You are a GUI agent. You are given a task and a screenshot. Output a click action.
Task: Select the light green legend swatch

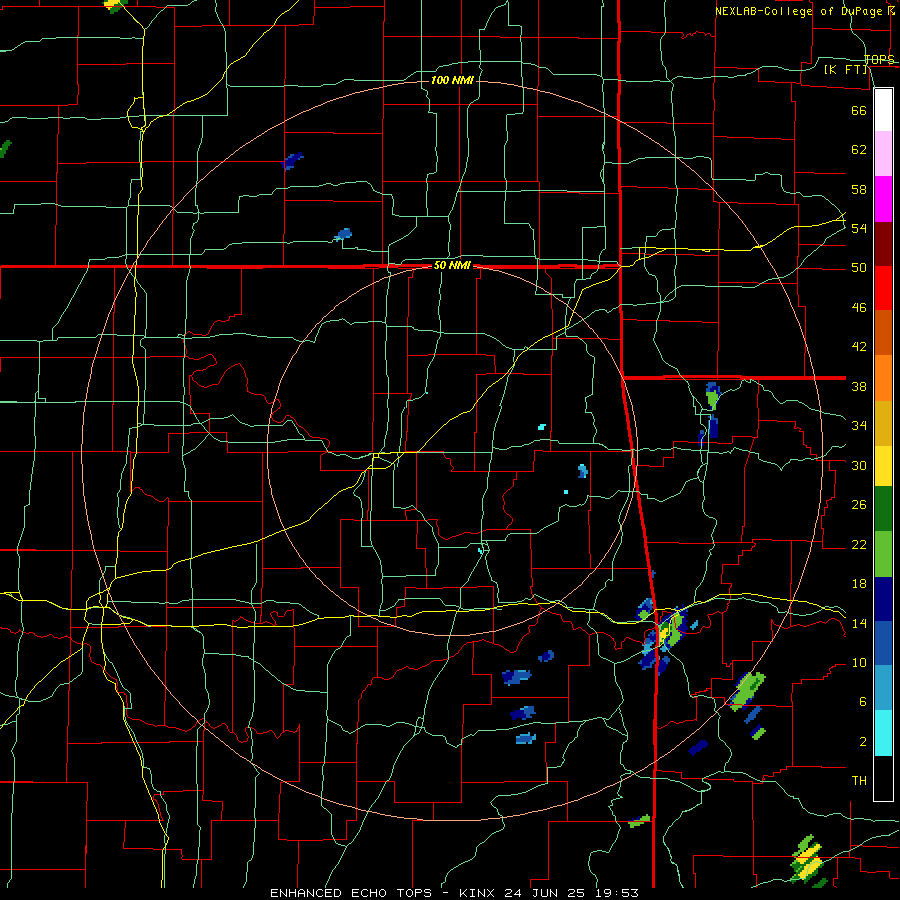tap(883, 554)
